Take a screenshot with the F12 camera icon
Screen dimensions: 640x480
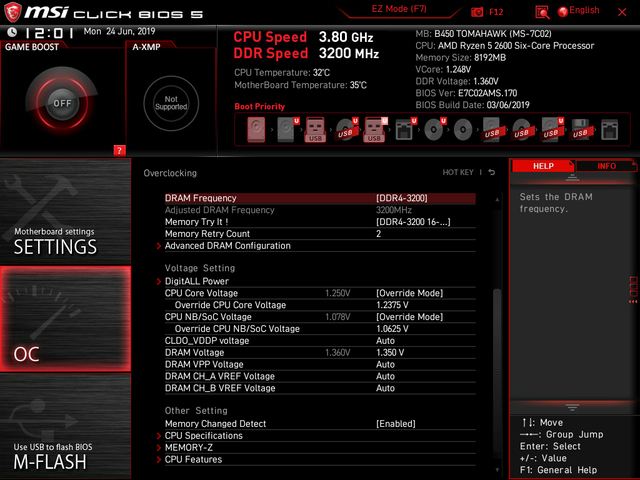point(477,12)
